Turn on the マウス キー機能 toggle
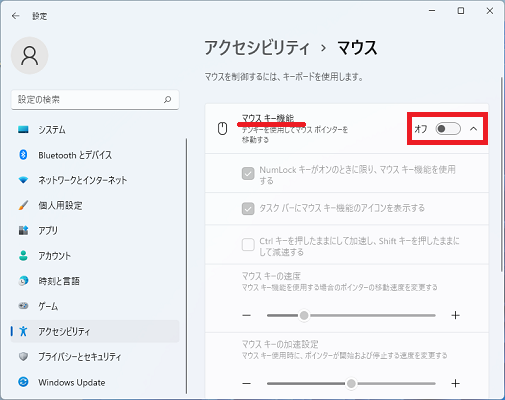Viewport: 505px width, 400px height. click(x=448, y=129)
